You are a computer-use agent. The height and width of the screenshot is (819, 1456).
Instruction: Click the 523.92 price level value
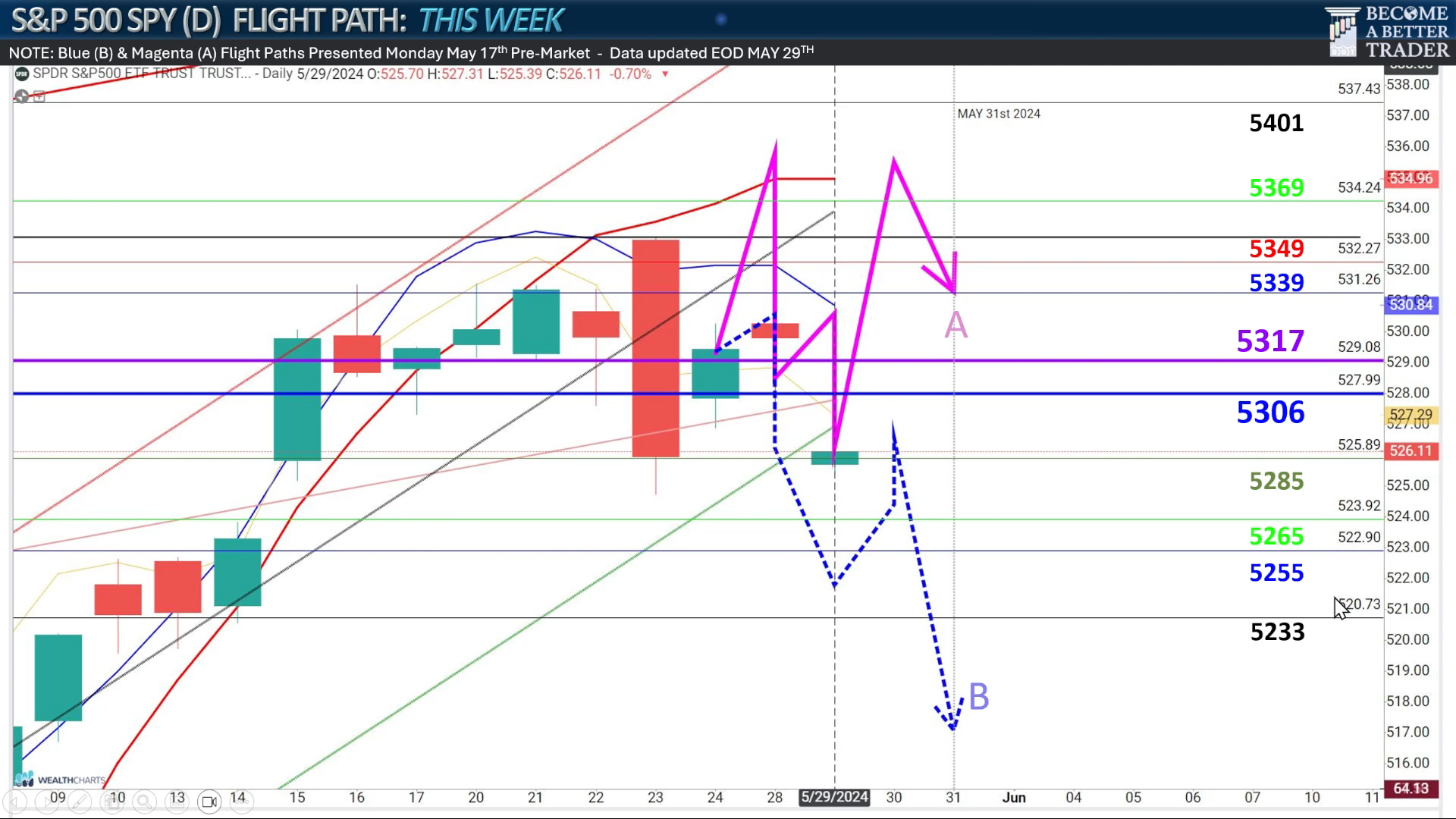(1359, 505)
